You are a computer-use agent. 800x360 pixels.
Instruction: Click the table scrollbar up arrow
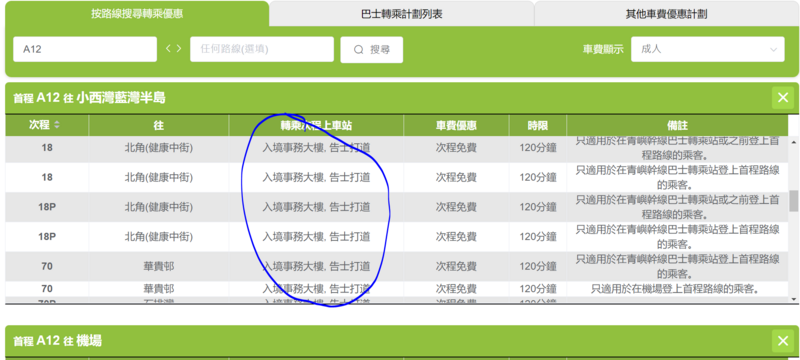point(793,141)
